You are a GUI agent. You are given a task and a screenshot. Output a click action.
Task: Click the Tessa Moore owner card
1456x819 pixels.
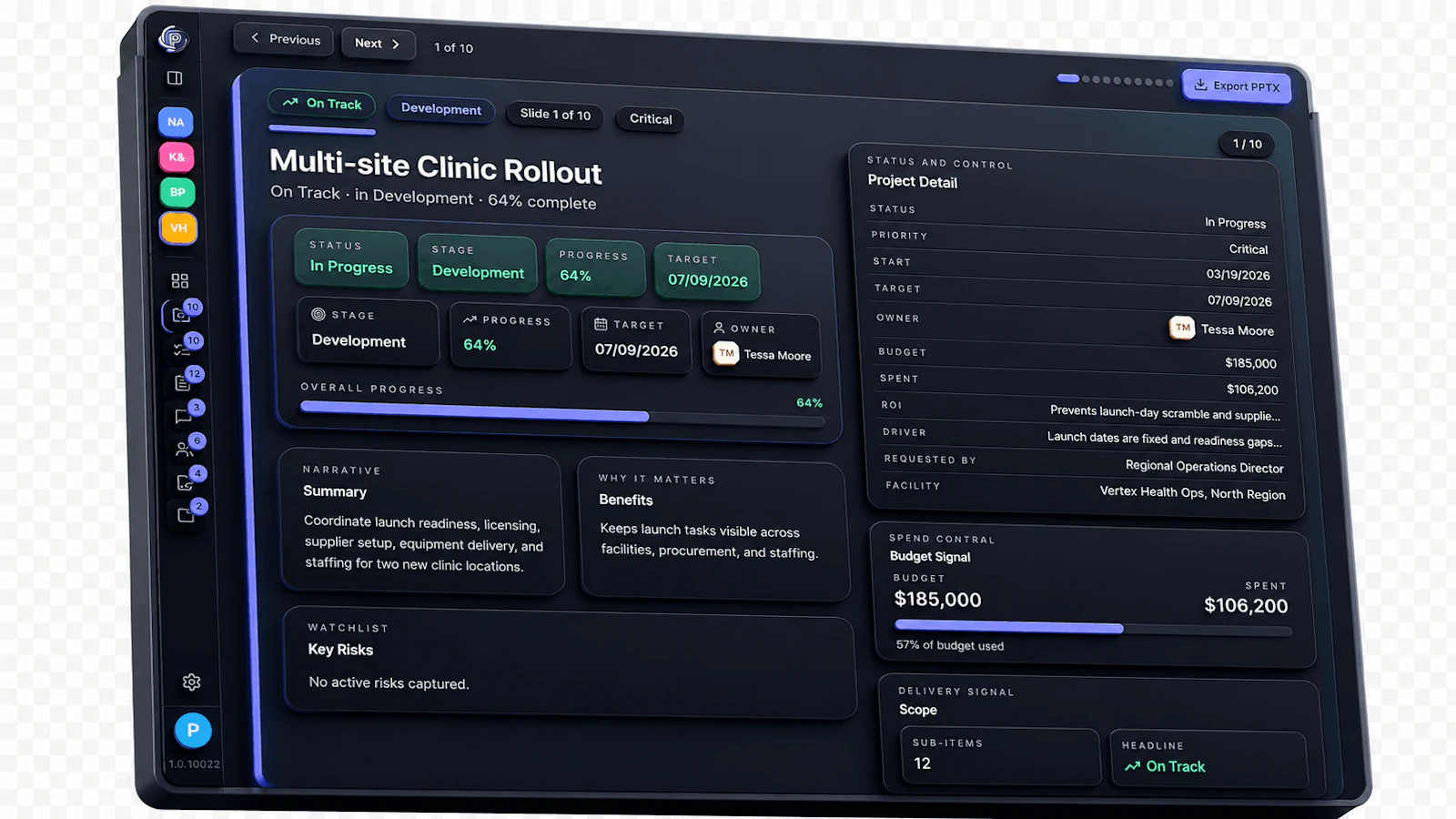[762, 344]
